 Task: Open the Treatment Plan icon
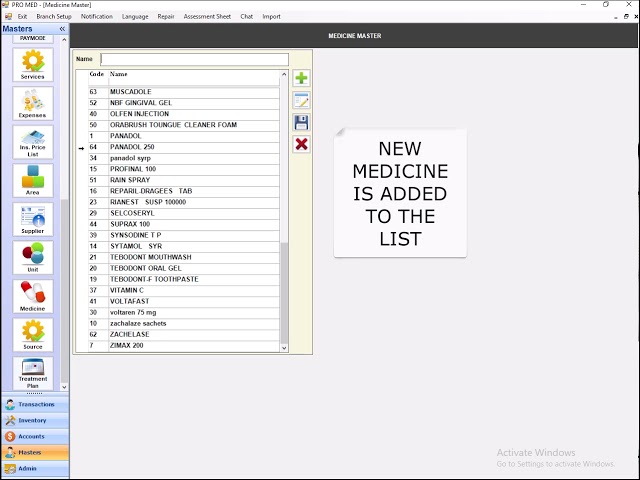[x=33, y=373]
